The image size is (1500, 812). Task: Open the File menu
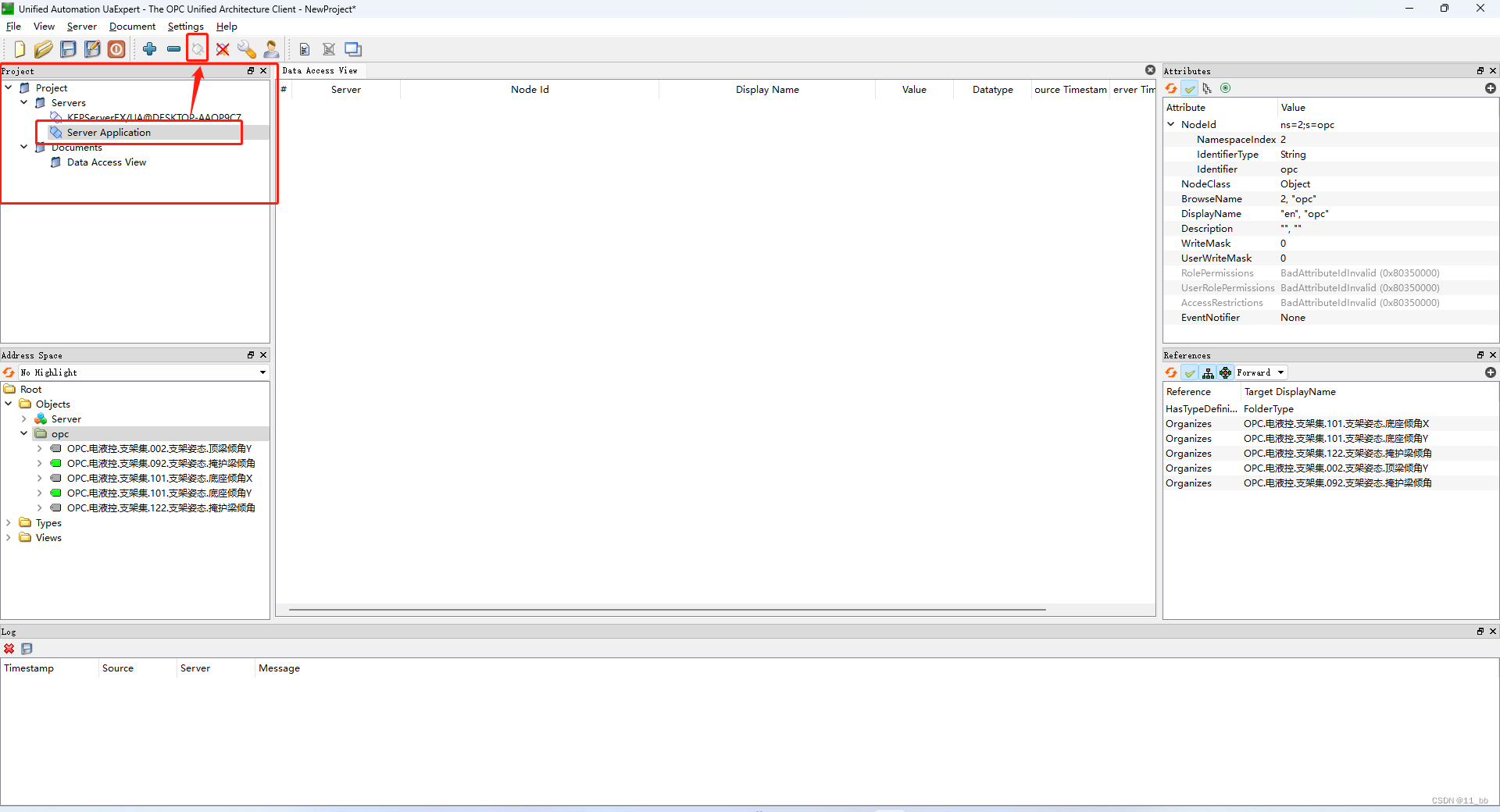[x=13, y=27]
